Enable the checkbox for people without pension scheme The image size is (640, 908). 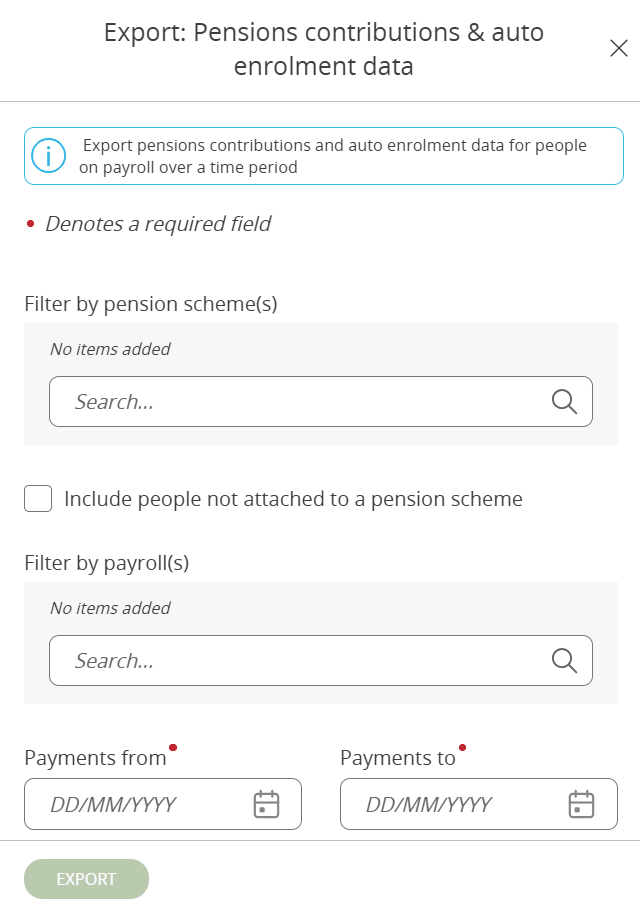(37, 498)
